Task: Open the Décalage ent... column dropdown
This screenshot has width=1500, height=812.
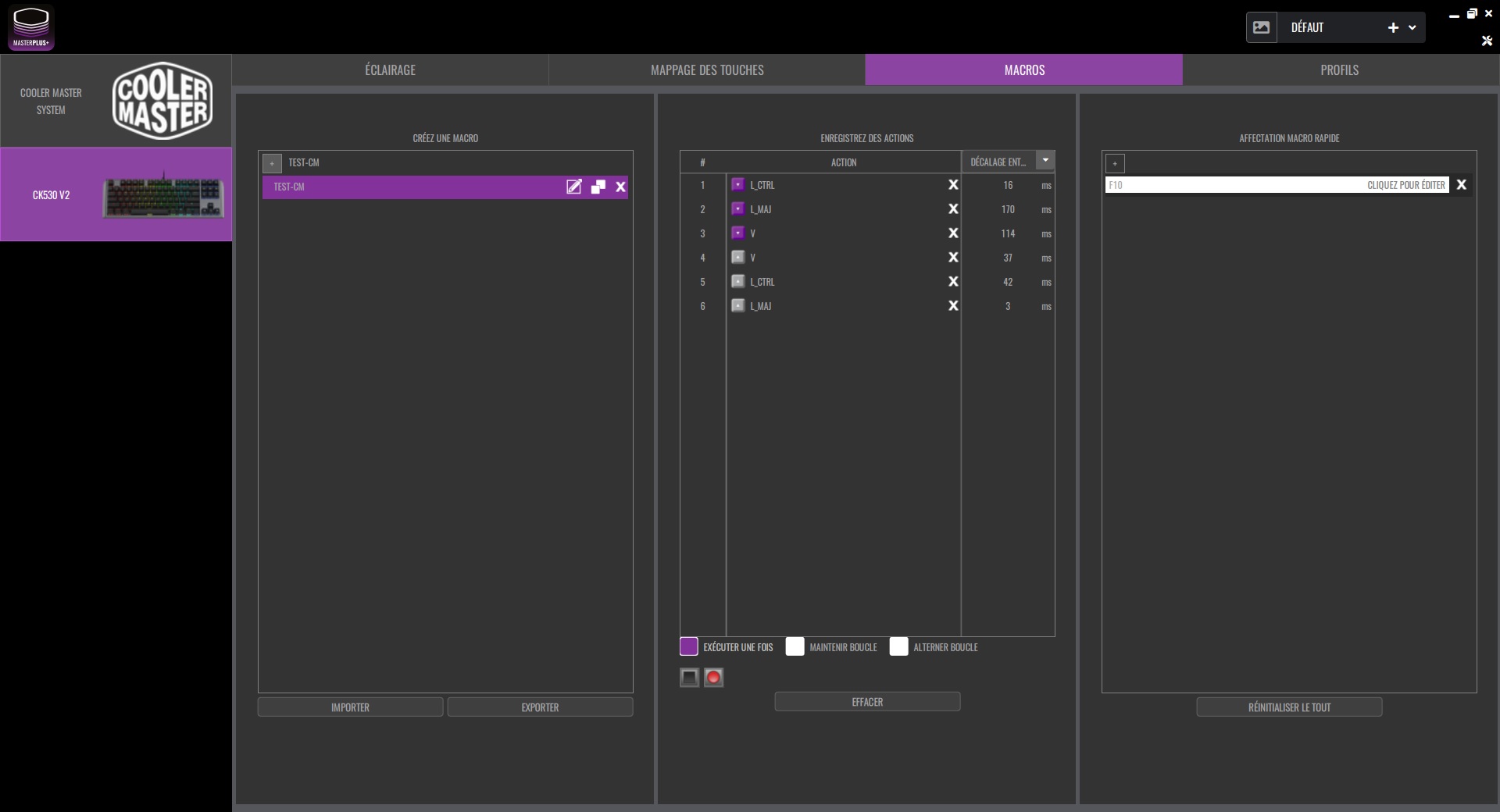Action: [x=1045, y=160]
